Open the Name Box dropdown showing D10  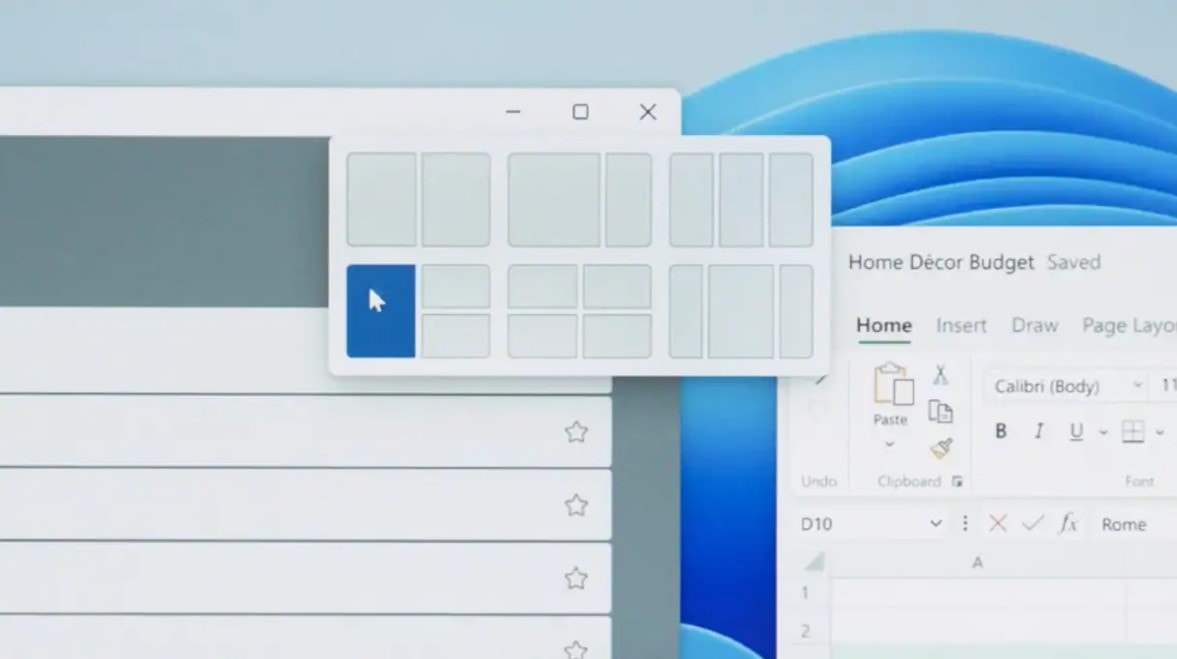point(937,523)
